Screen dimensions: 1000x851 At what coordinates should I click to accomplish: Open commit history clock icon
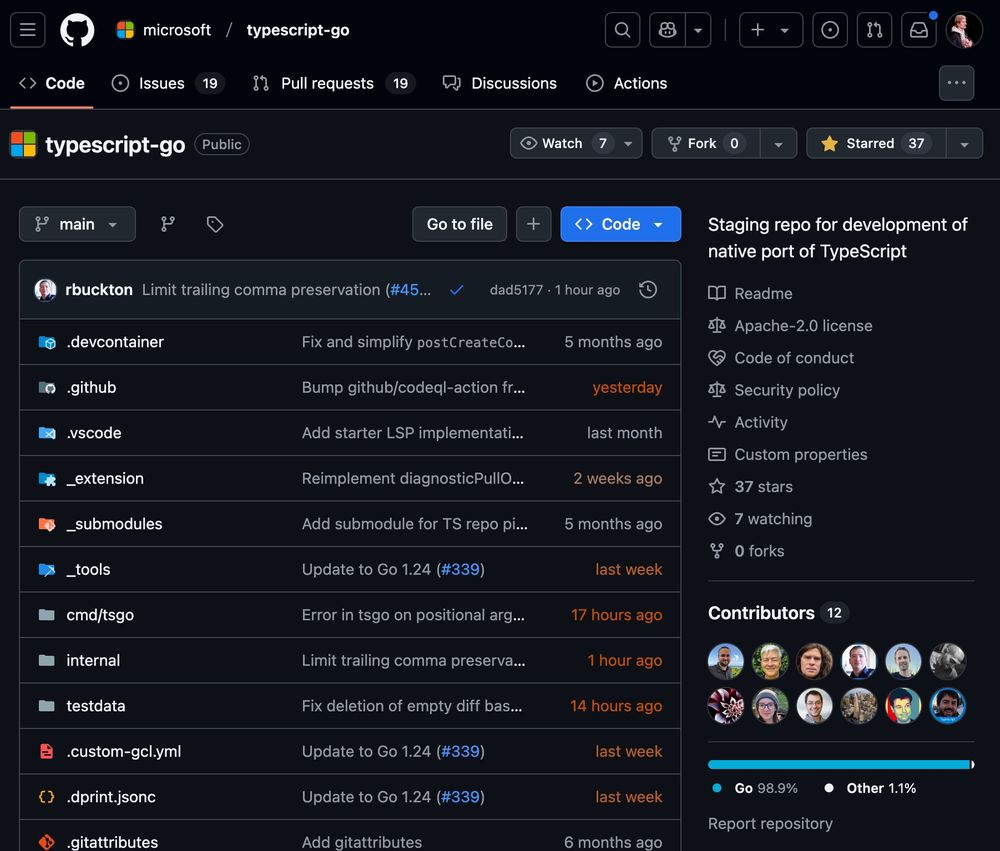click(x=648, y=290)
